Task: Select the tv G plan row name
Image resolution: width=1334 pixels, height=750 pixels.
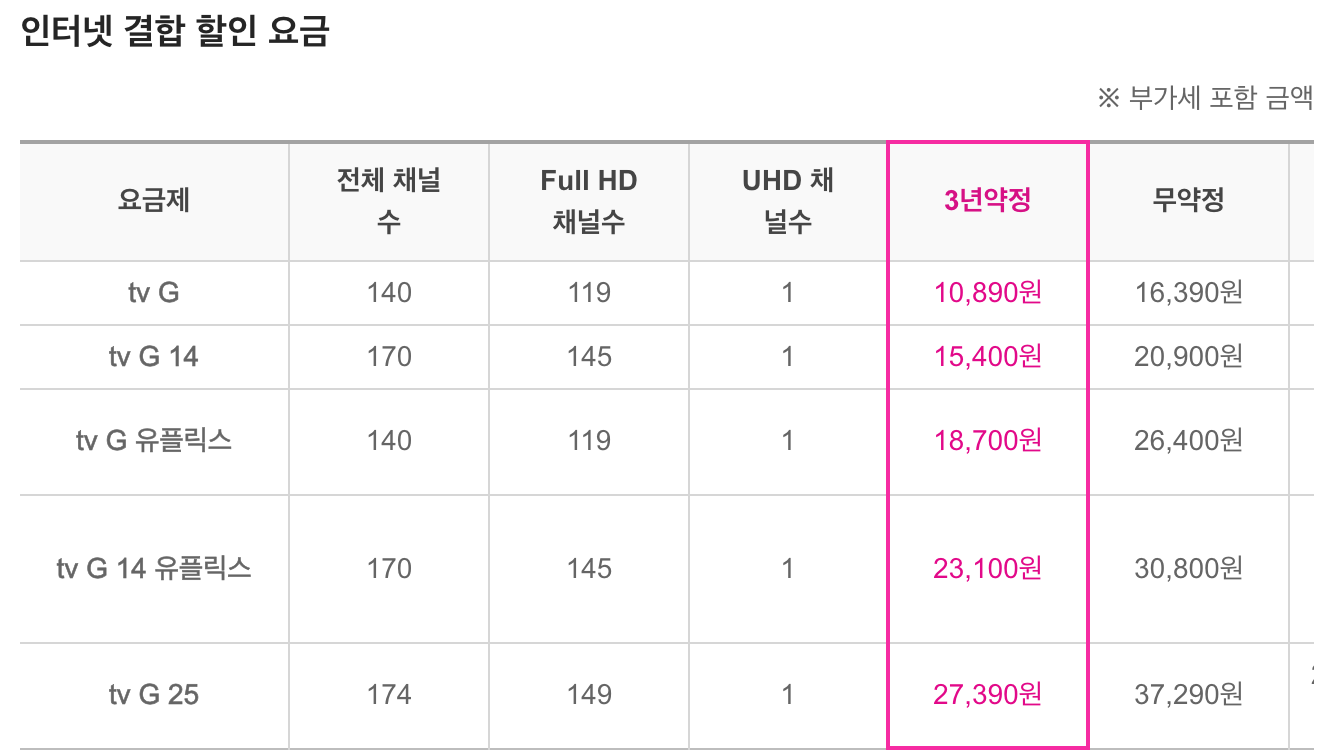Action: click(154, 292)
